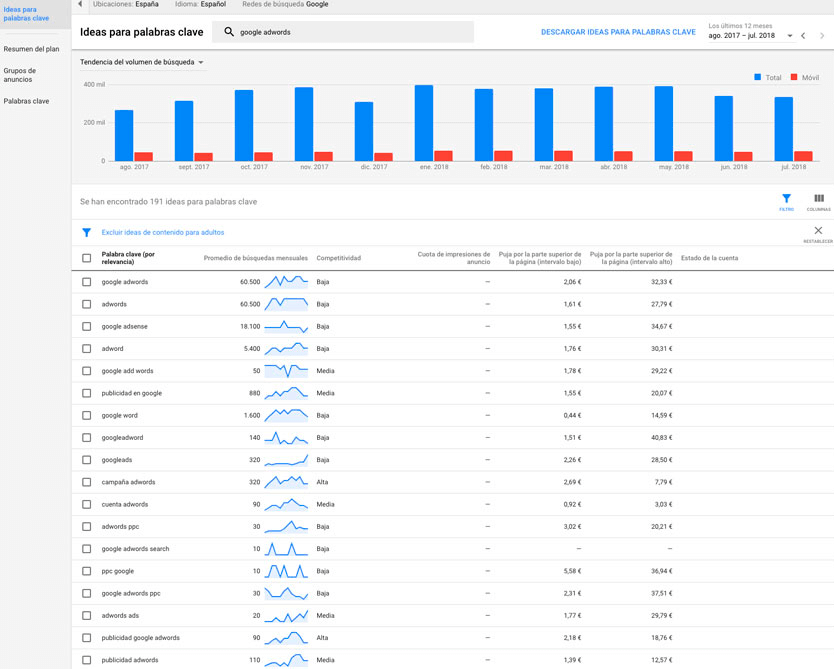834x669 pixels.
Task: Check the adwords row checkbox
Action: pyautogui.click(x=87, y=304)
